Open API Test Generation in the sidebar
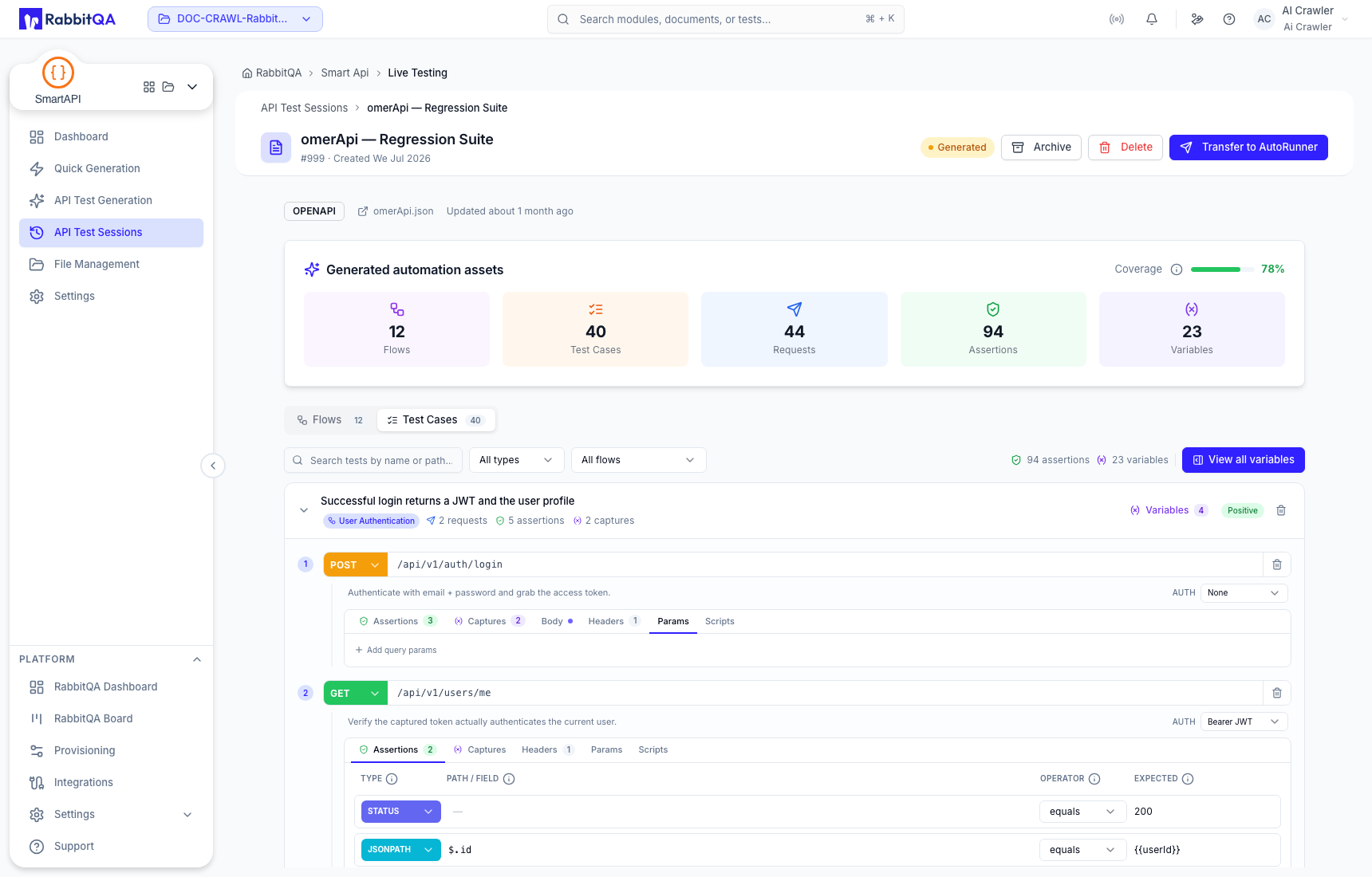 111,201
